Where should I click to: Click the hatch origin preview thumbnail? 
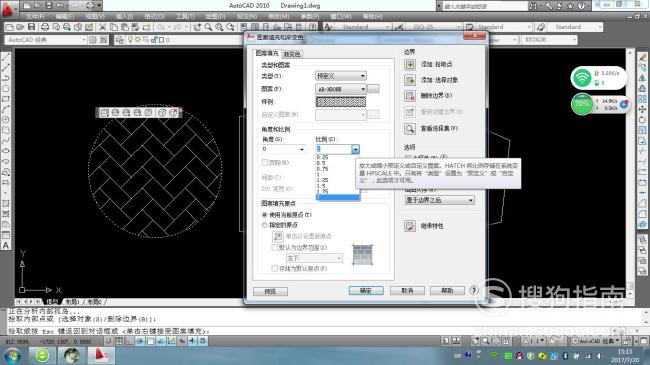362,254
